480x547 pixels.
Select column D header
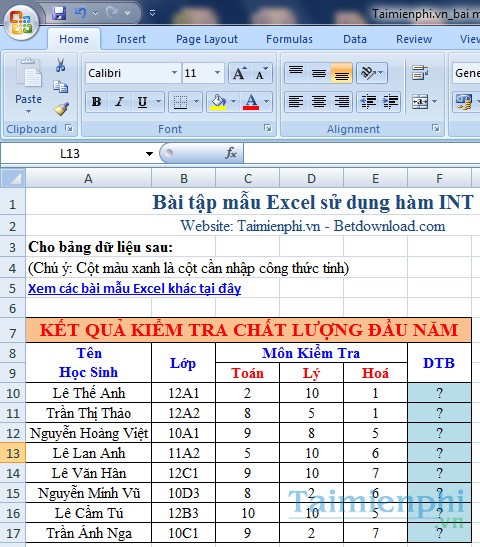[x=311, y=178]
